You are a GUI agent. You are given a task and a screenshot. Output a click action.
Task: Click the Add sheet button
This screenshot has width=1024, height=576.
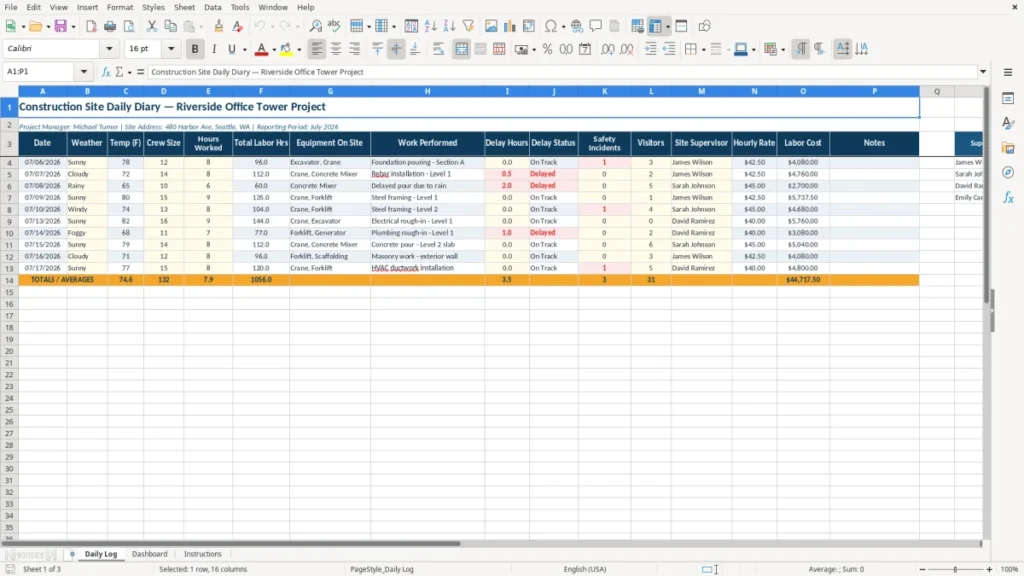[x=72, y=554]
